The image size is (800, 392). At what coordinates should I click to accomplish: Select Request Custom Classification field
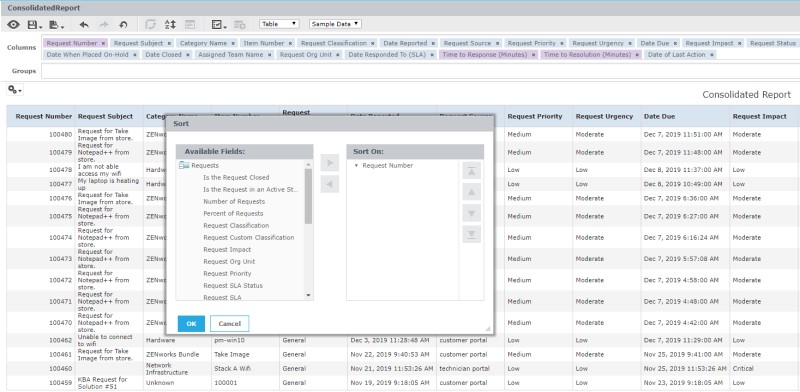(x=248, y=237)
